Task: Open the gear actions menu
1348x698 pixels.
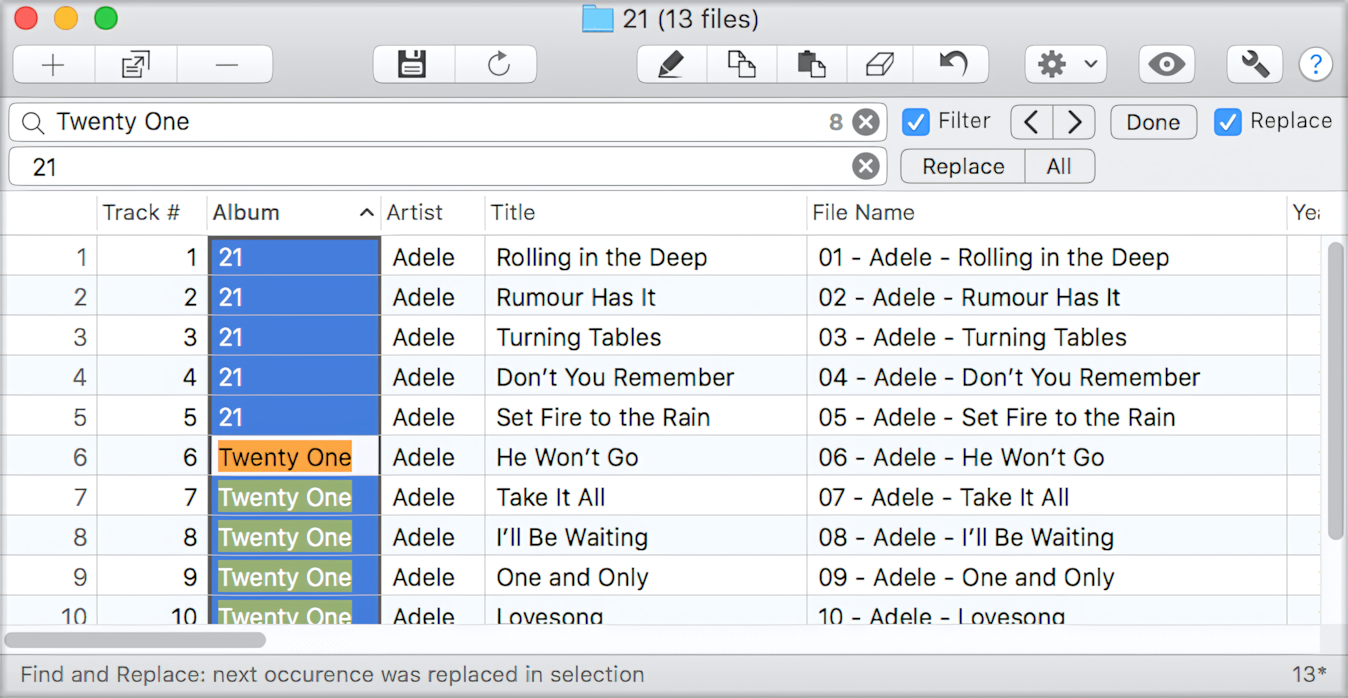Action: (1065, 65)
